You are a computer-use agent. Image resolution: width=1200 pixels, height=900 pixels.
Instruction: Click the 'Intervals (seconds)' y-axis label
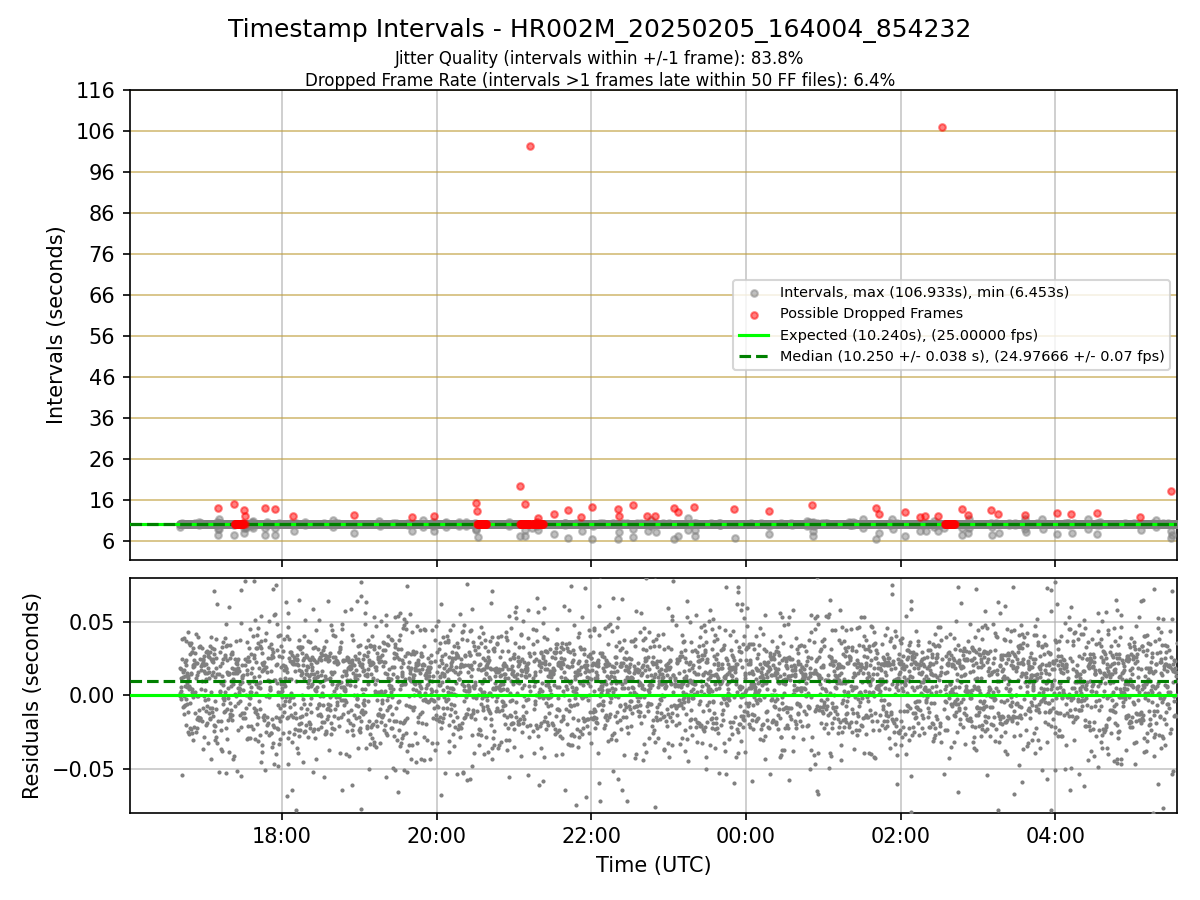57,325
